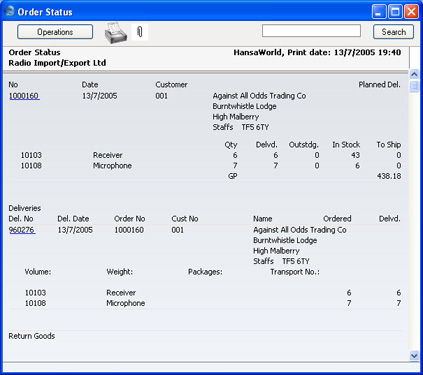Viewport: 423px width, 375px height.
Task: Open the Operations menu button
Action: [x=55, y=32]
